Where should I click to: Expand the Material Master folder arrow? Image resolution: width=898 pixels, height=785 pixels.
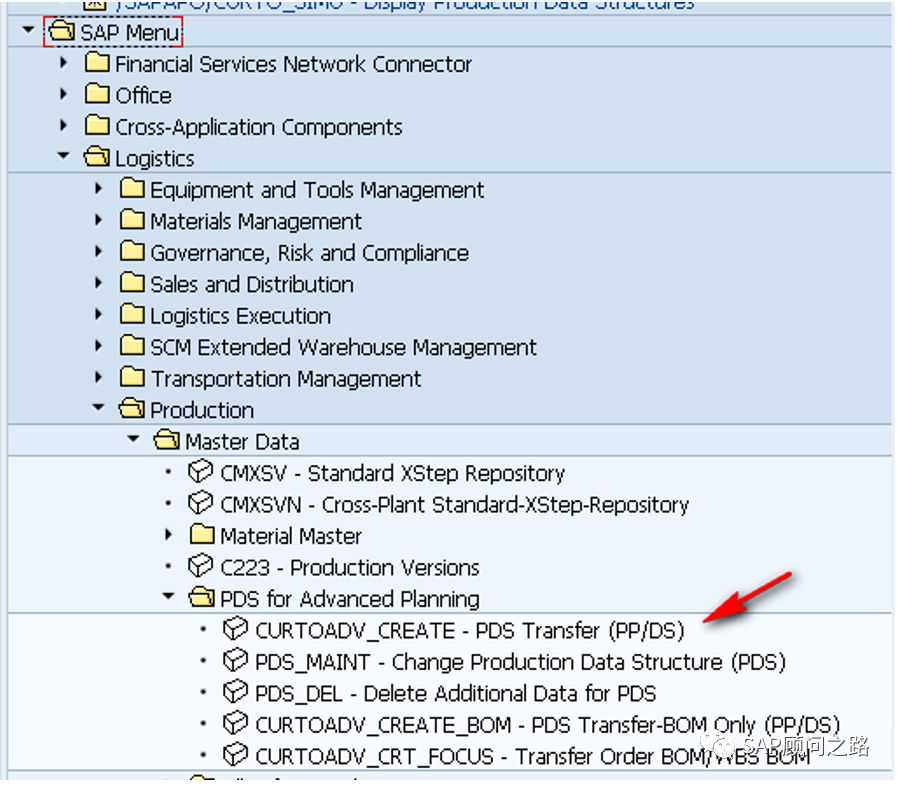(x=169, y=535)
